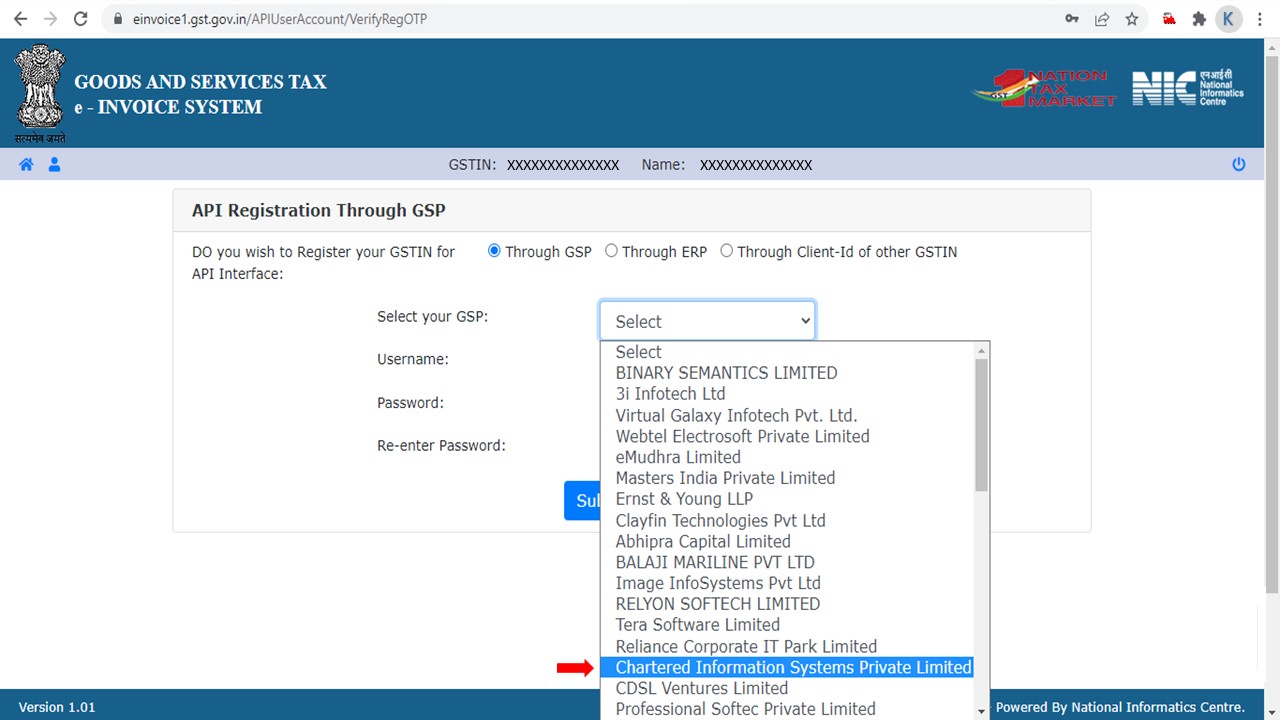Click the Username label
Viewport: 1280px width, 720px height.
413,359
